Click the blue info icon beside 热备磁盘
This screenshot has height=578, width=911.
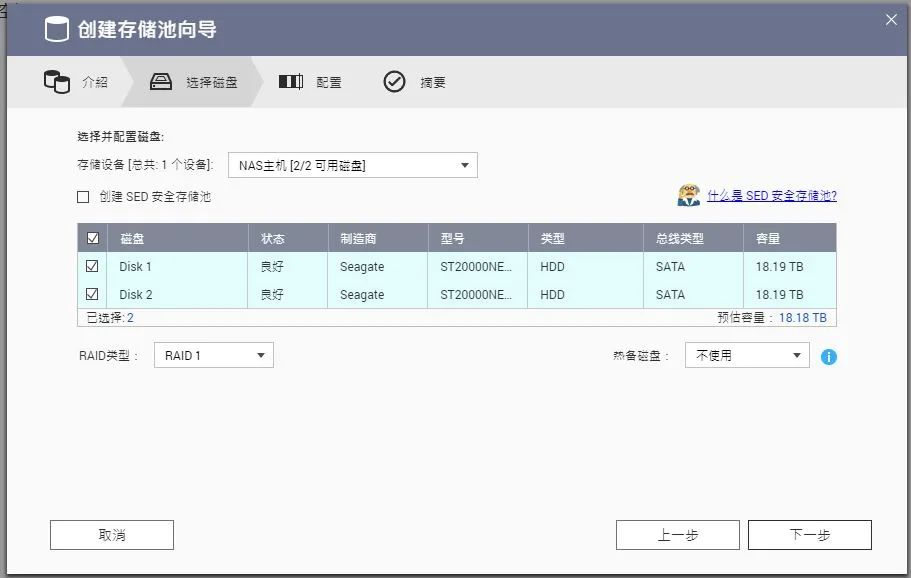coord(829,355)
